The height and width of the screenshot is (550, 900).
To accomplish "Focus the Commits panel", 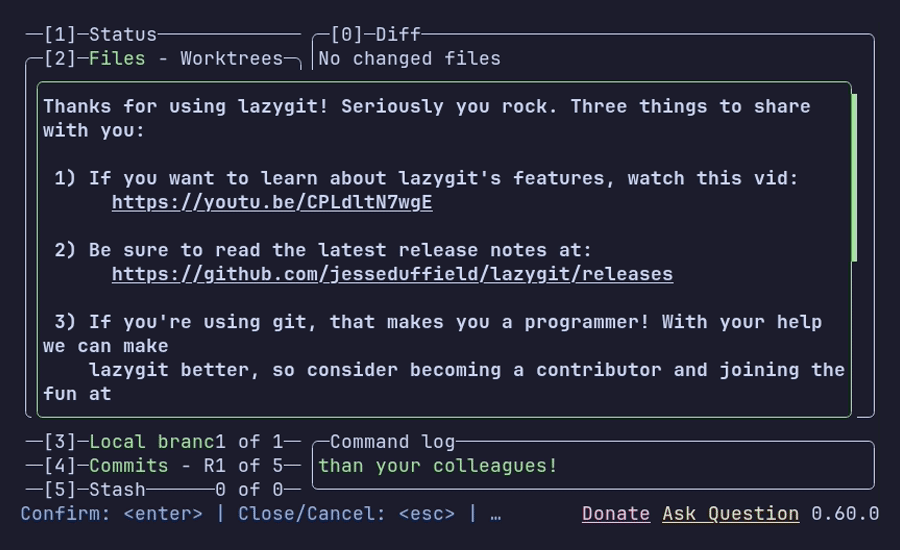I will [129, 466].
